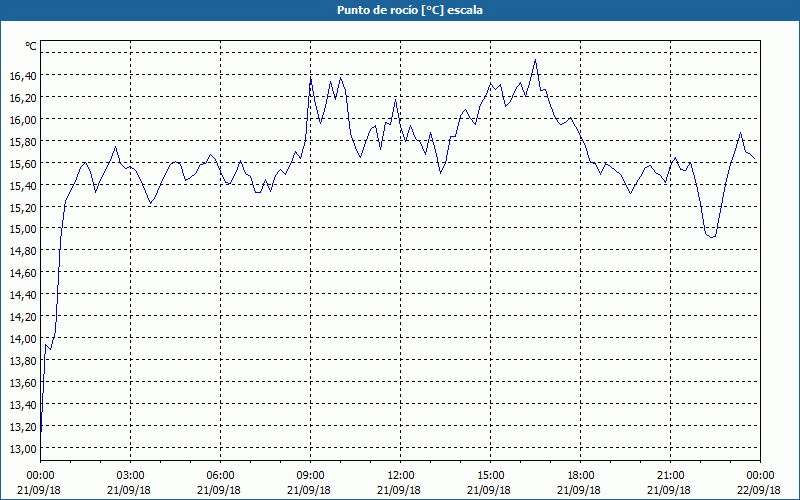Click the 15:00 time label
The image size is (800, 500).
(x=491, y=476)
